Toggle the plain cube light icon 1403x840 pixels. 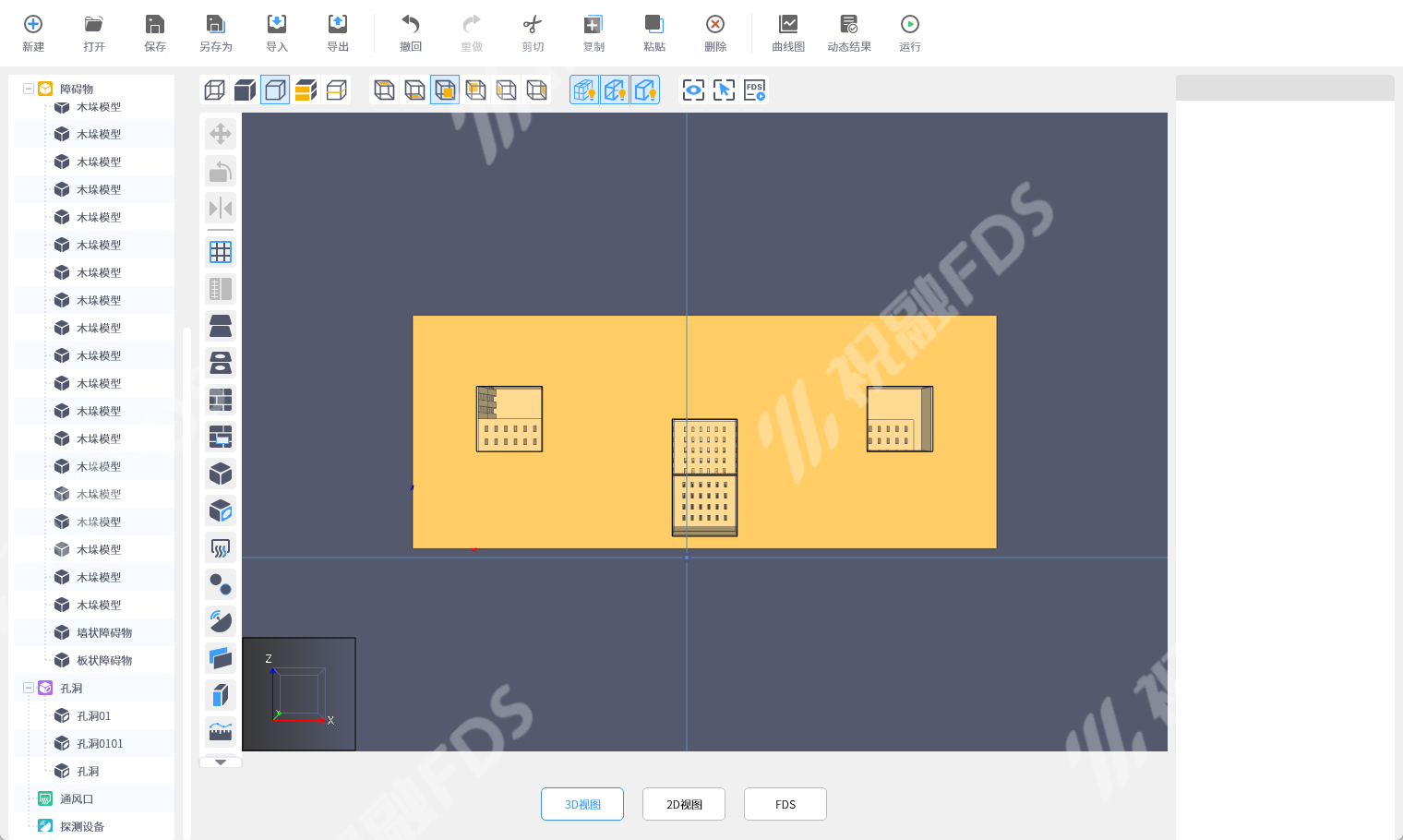[x=645, y=90]
